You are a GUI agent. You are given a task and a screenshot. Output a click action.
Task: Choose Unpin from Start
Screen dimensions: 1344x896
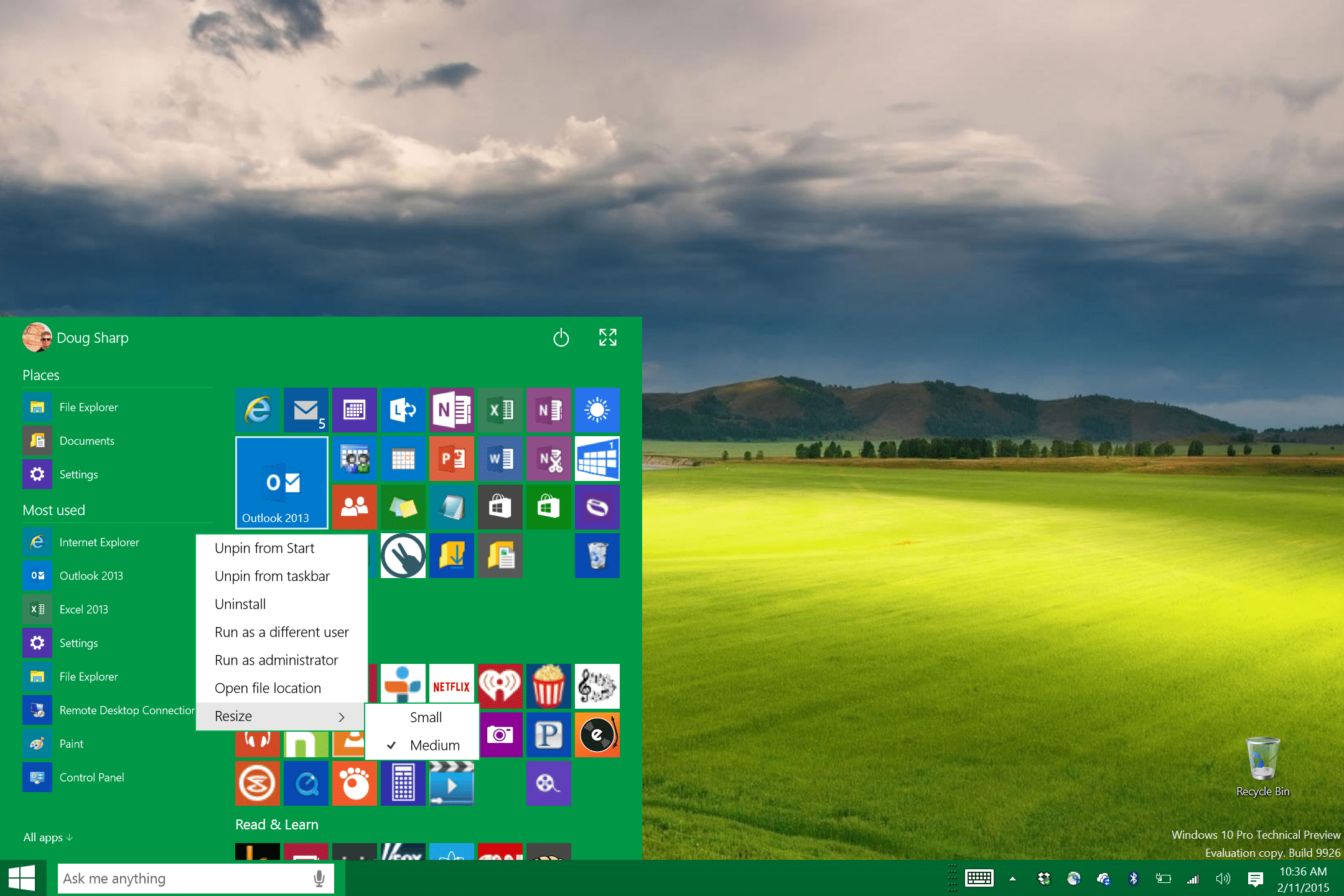pos(282,548)
